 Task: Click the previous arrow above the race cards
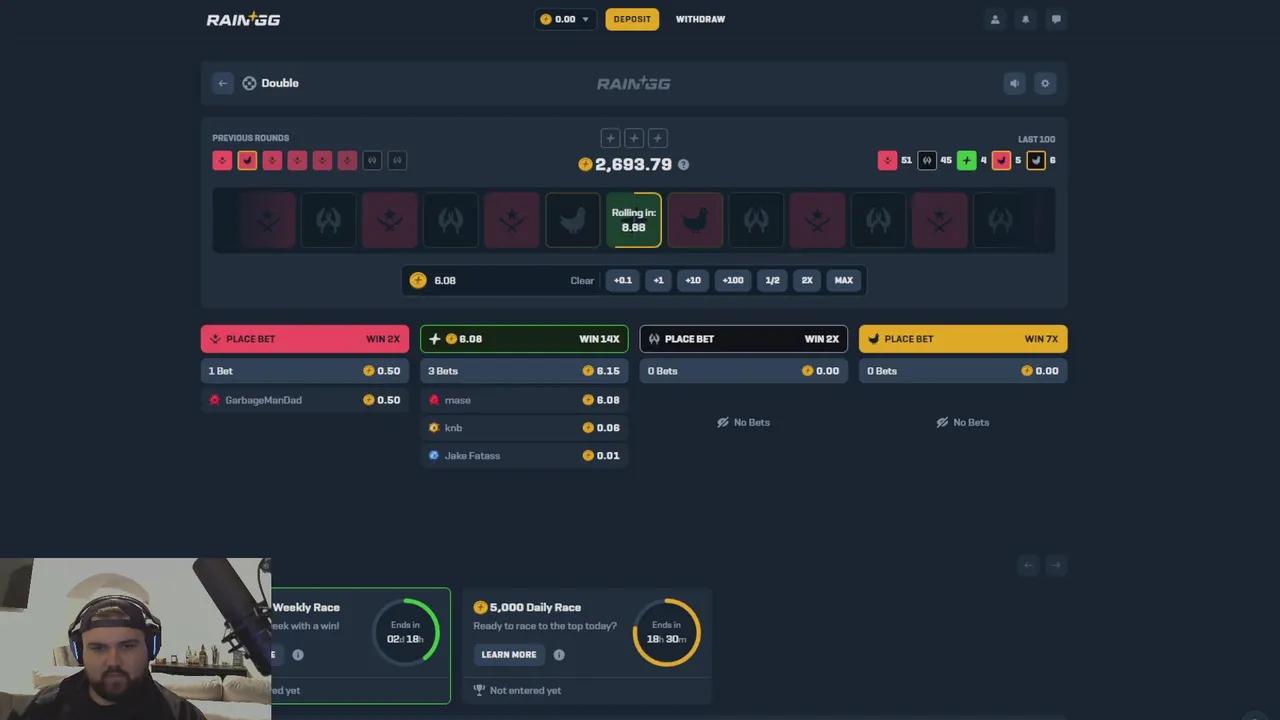[x=1028, y=565]
